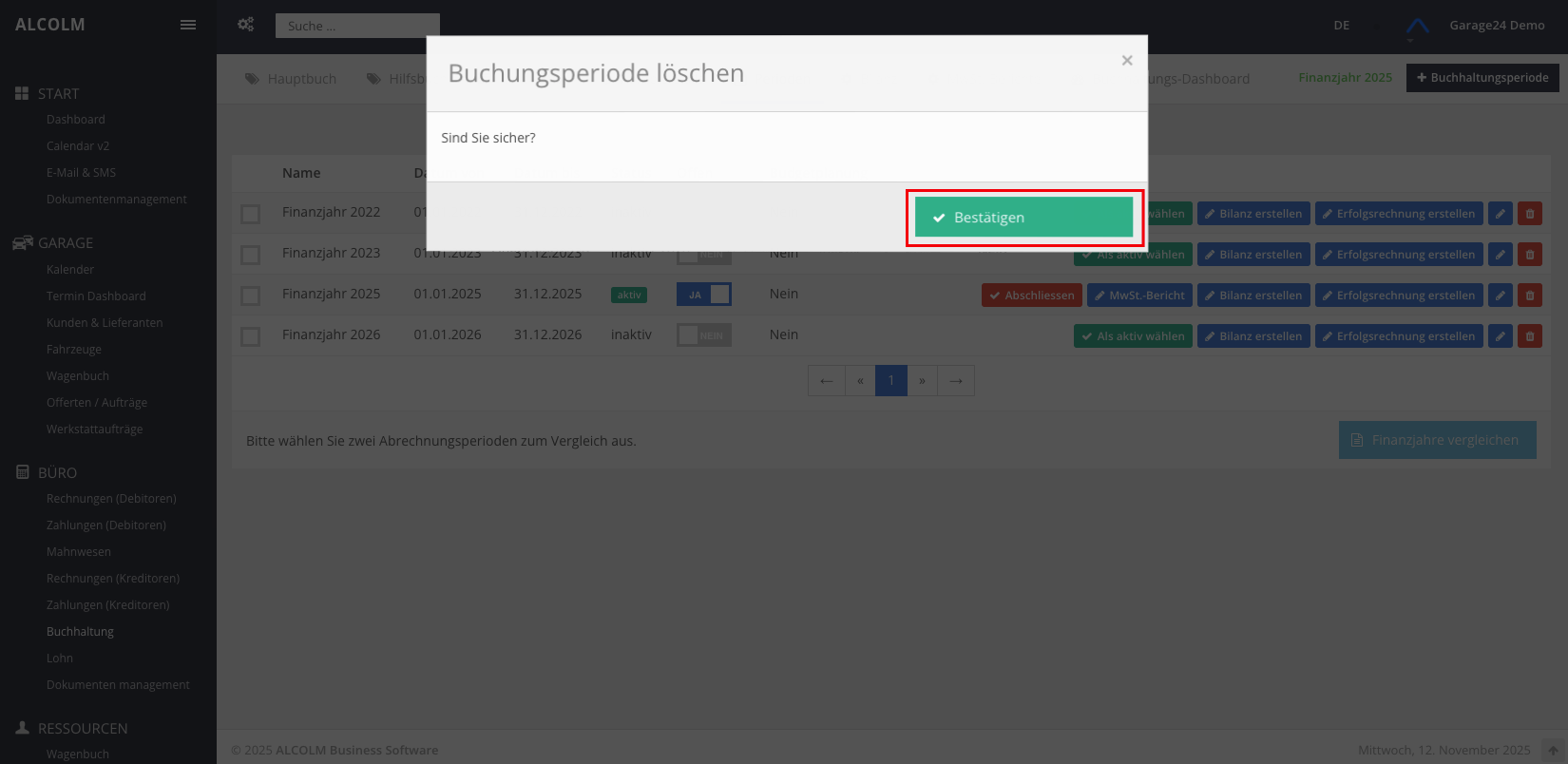
Task: Open the Hauptbuch tab
Action: pyautogui.click(x=291, y=79)
